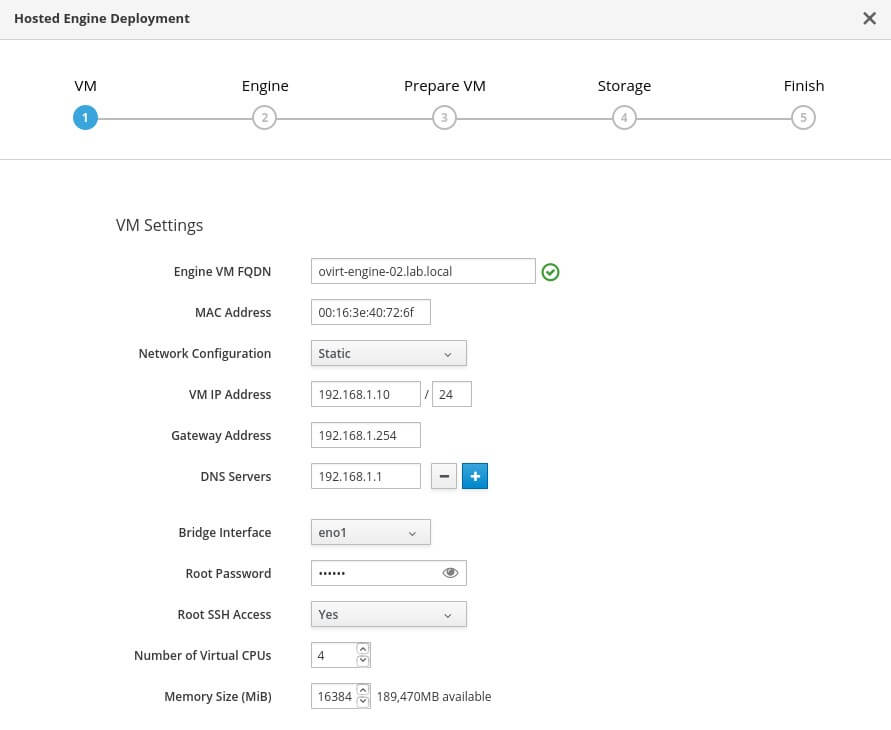Screen dimensions: 891x730
Task: Go to step 2 Engine circle
Action: click(264, 118)
